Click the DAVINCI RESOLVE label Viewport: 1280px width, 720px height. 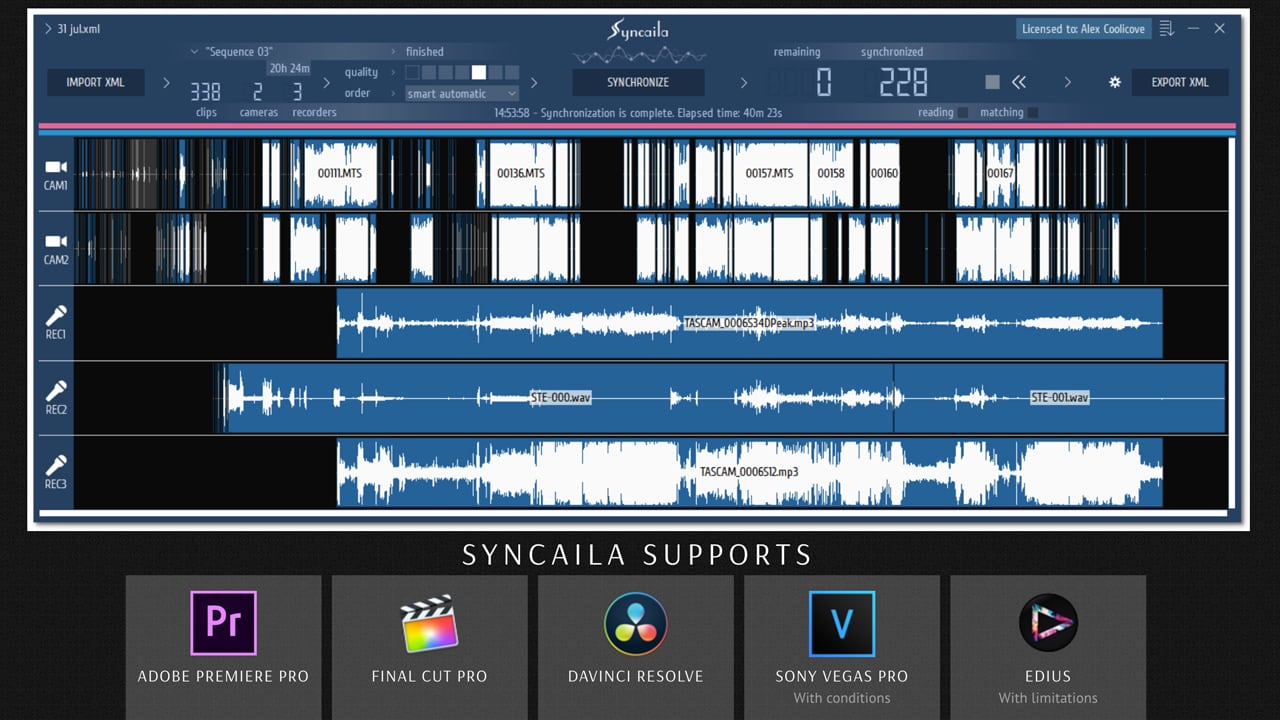pos(636,676)
